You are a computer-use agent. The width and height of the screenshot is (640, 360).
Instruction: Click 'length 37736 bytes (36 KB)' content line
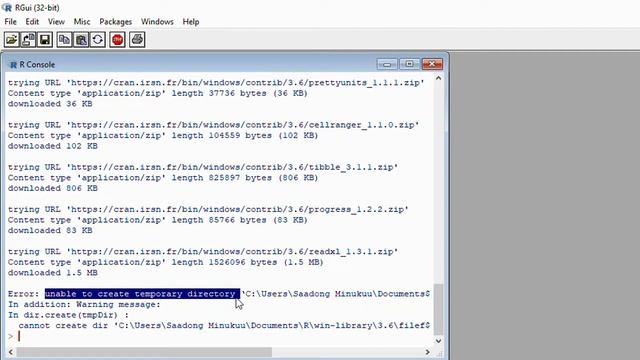[158, 93]
